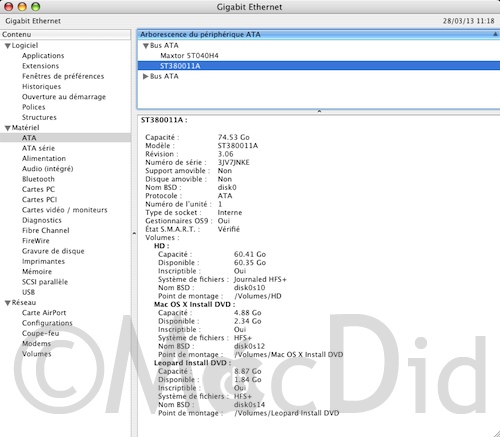Select Cartes PC in the sidebar
Viewport: 500px width, 437px height.
tap(38, 189)
